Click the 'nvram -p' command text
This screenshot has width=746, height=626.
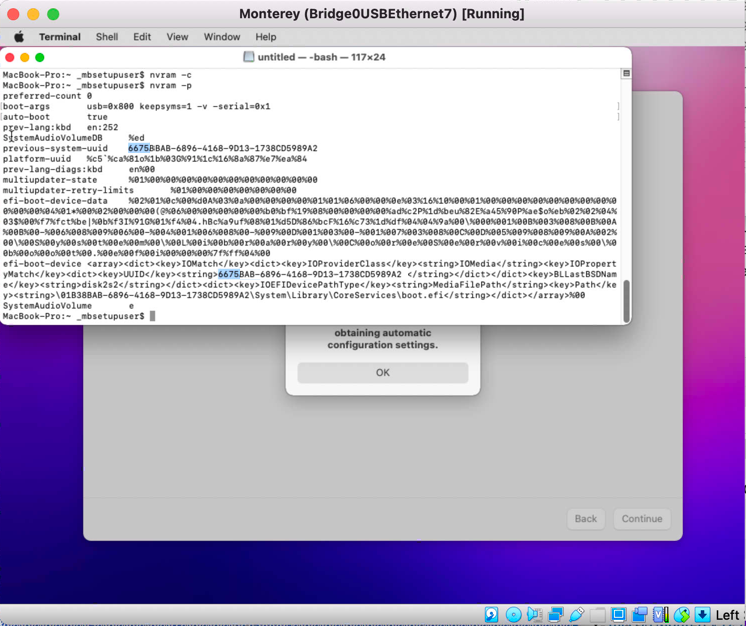point(170,86)
